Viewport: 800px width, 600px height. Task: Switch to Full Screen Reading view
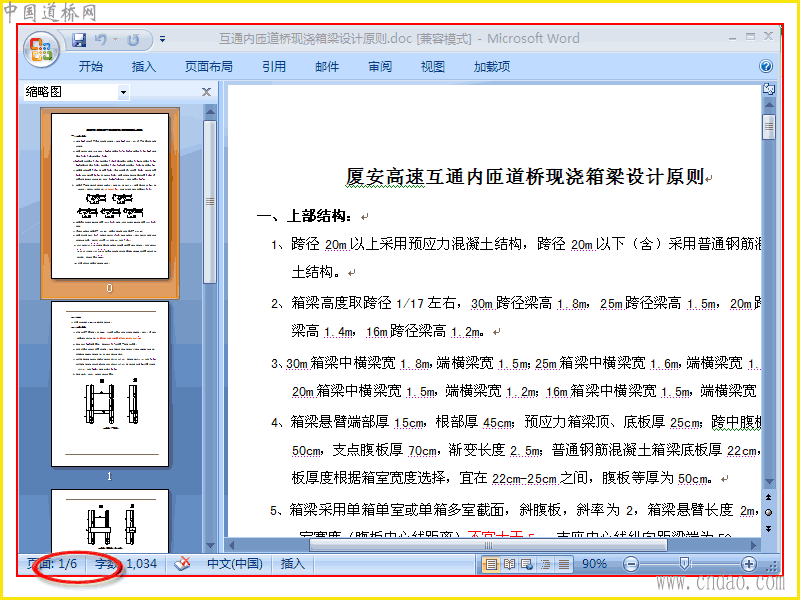click(x=509, y=564)
